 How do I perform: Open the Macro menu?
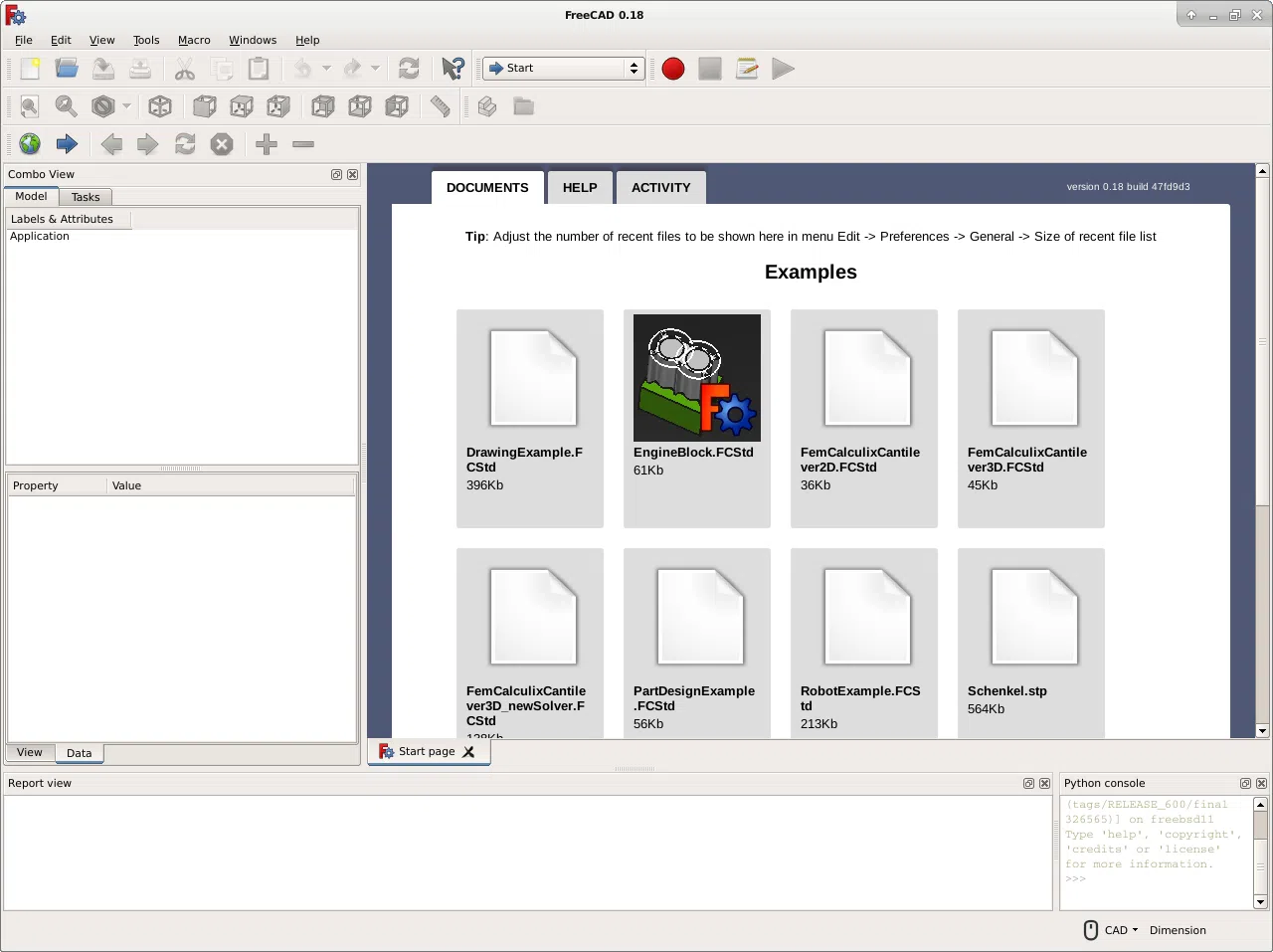194,40
